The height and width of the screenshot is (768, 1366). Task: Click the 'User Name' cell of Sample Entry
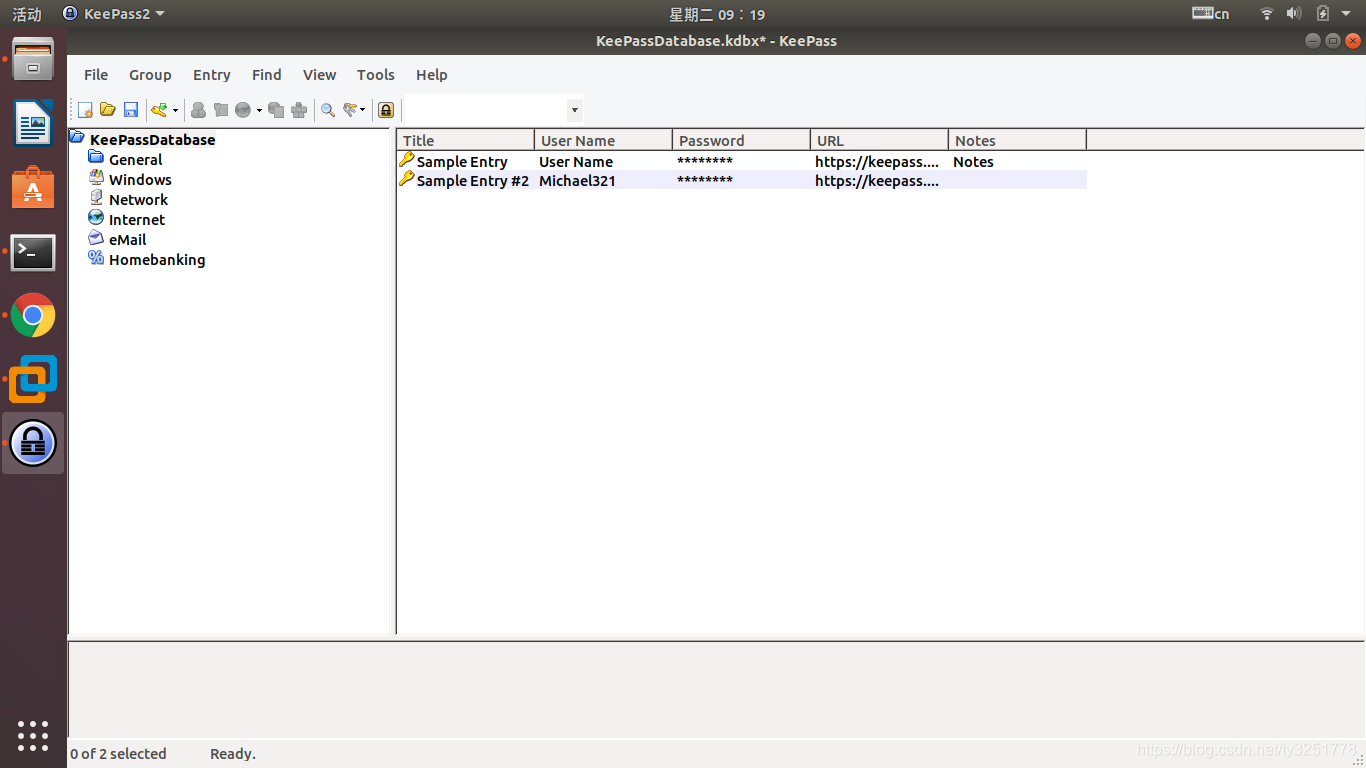tap(576, 162)
